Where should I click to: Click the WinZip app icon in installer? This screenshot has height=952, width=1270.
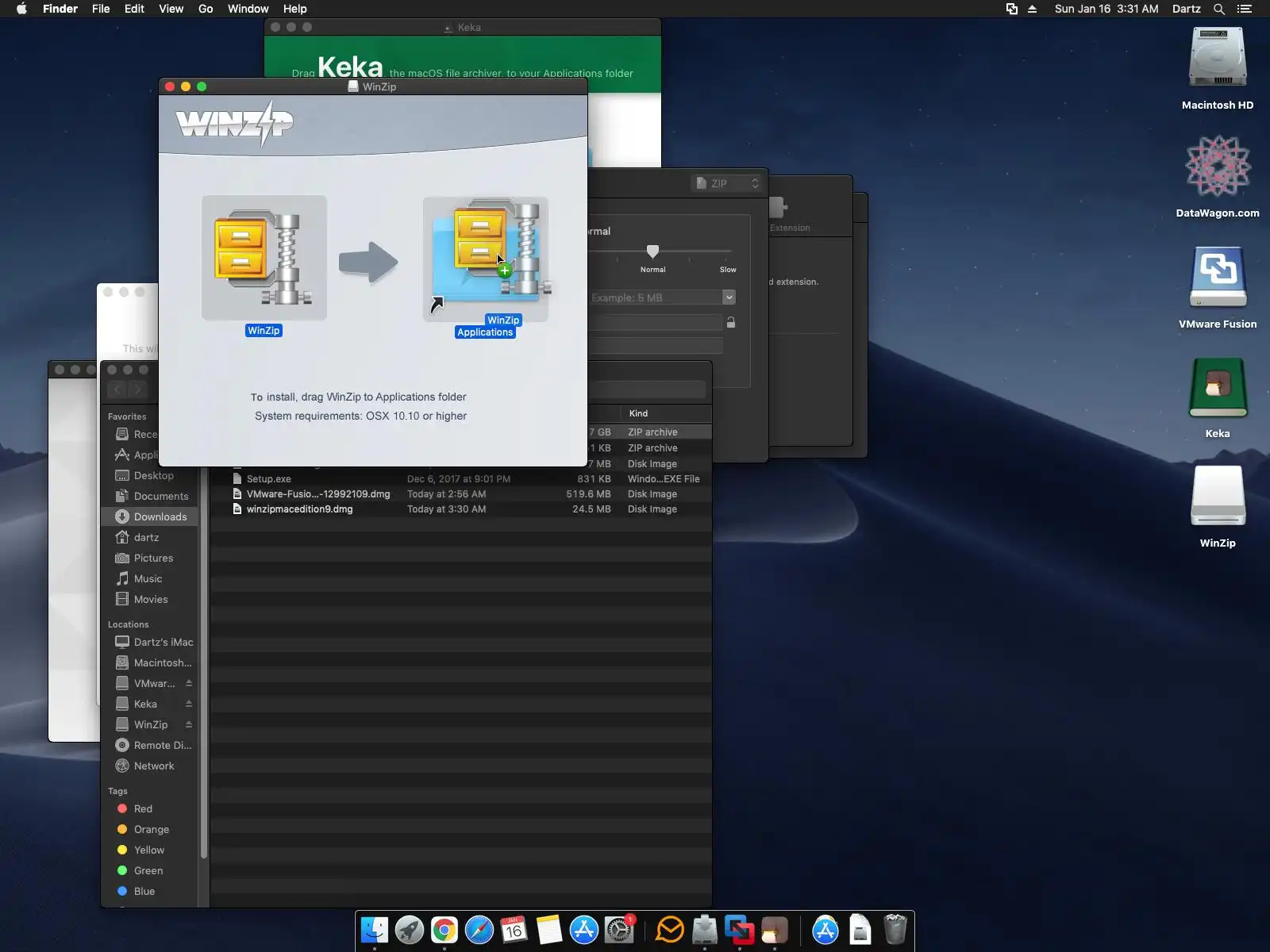point(264,258)
